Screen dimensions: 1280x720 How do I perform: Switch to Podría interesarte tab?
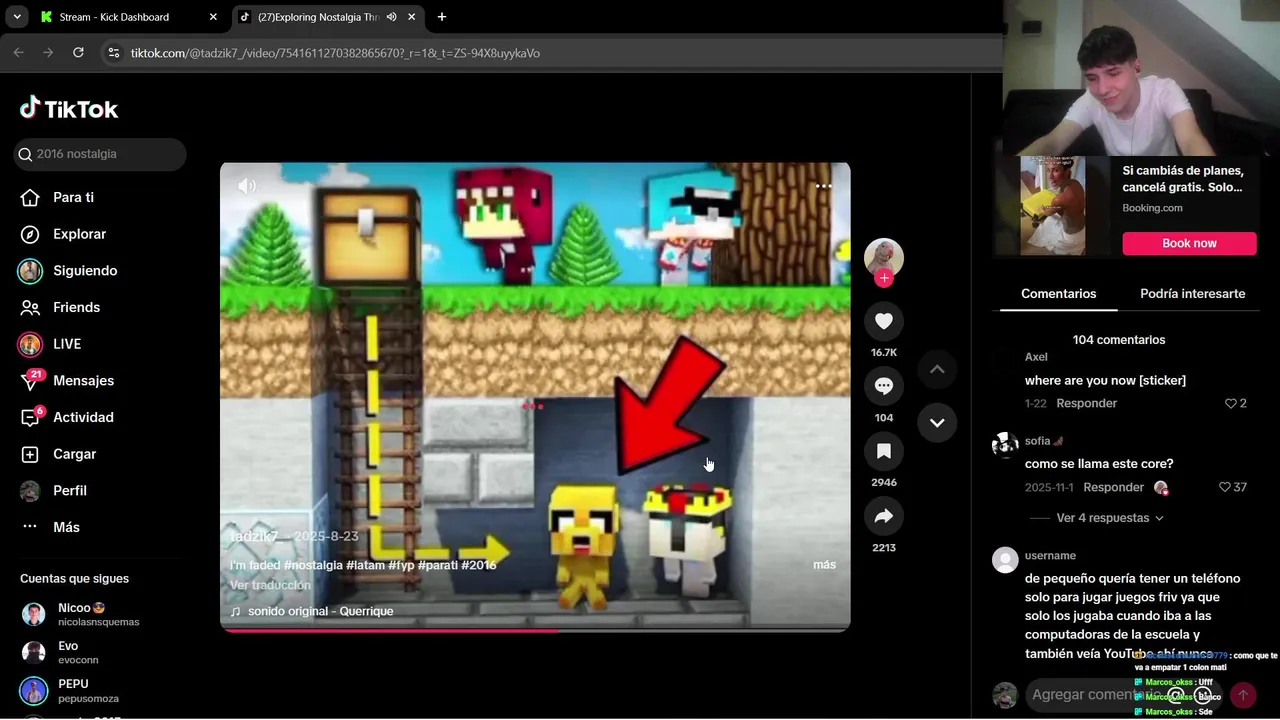(1192, 294)
